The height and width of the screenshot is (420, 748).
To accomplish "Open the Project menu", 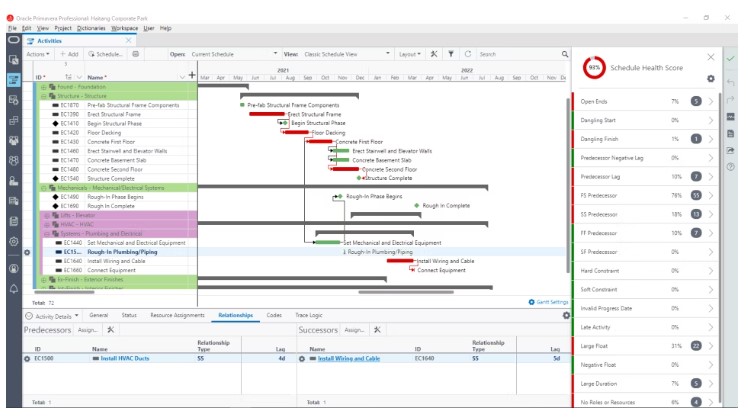I will coord(63,28).
